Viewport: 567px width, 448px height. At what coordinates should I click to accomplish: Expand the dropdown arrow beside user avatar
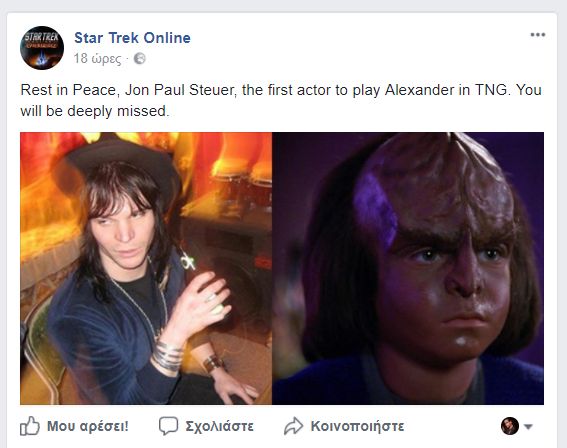tap(528, 427)
